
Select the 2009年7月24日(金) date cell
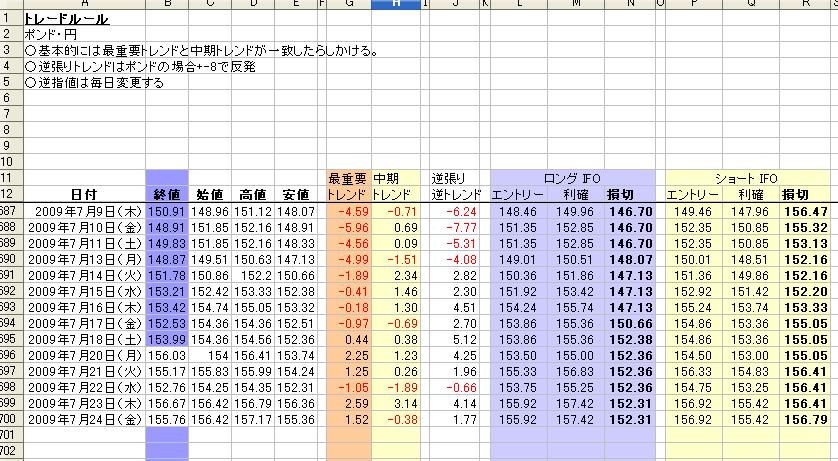(84, 419)
